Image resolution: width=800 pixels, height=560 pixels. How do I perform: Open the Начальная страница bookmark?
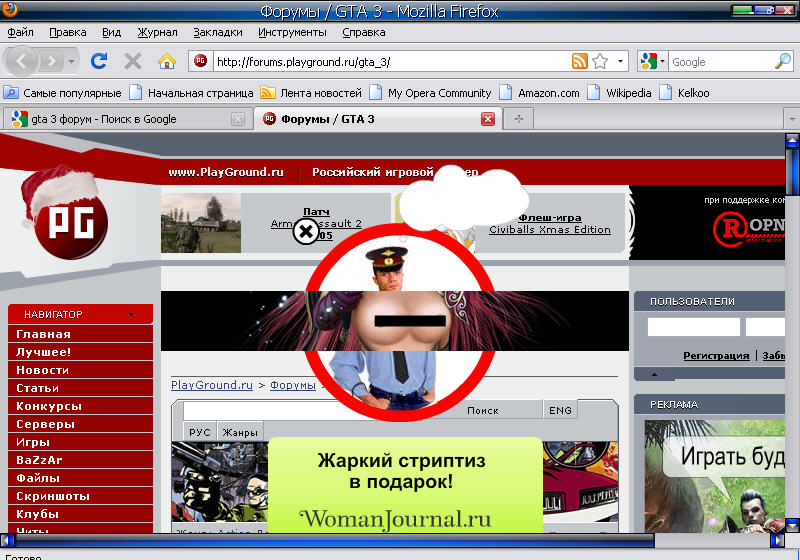[191, 93]
